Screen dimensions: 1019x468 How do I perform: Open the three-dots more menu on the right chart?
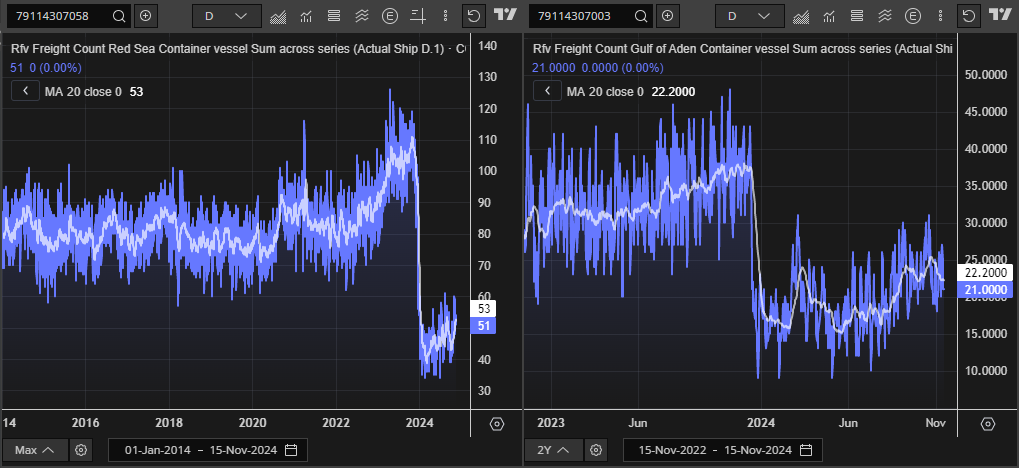click(940, 16)
